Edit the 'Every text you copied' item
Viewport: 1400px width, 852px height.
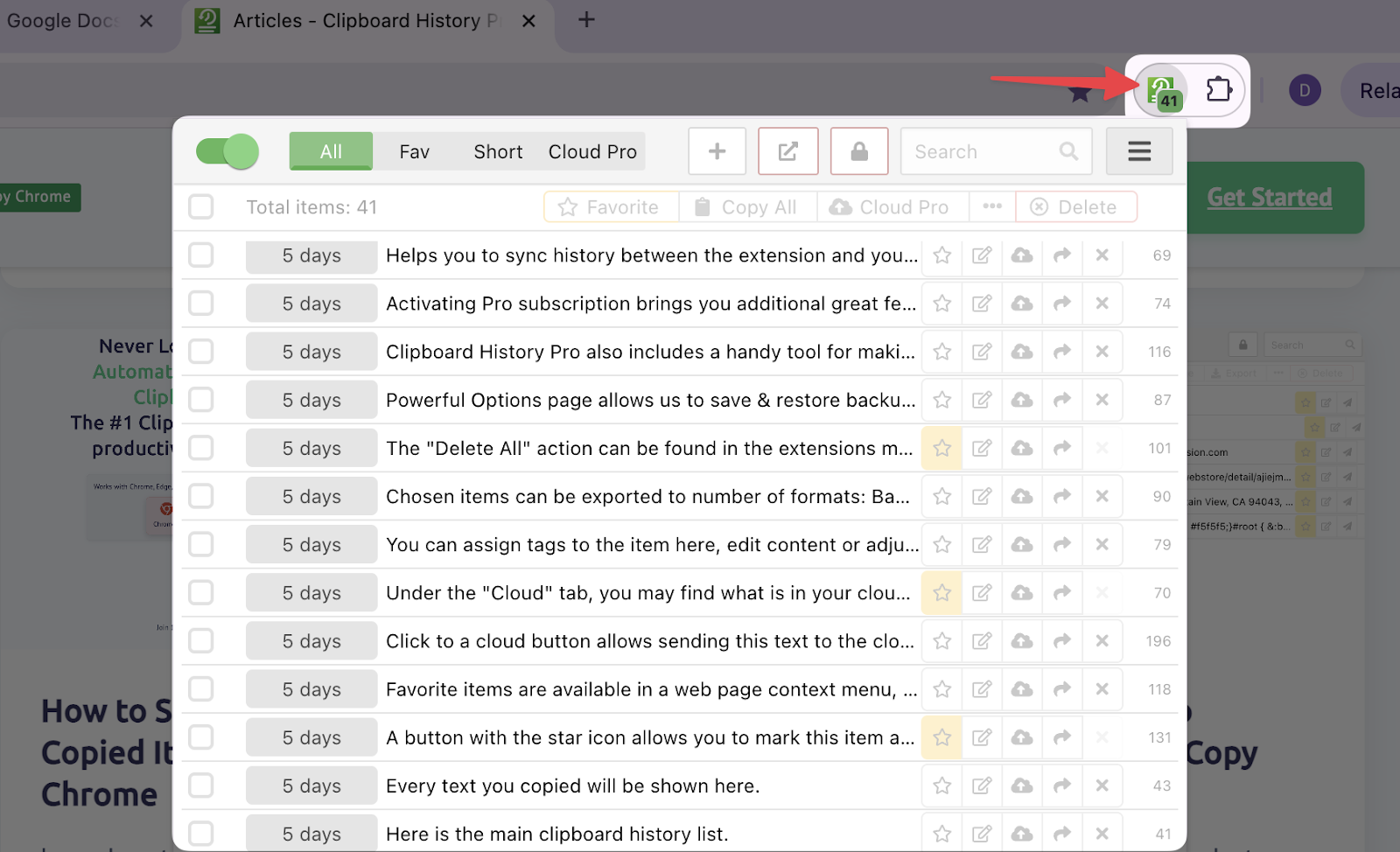click(982, 786)
